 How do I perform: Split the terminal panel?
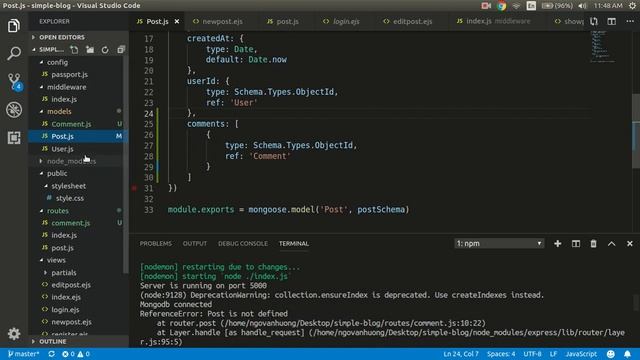pyautogui.click(x=576, y=244)
